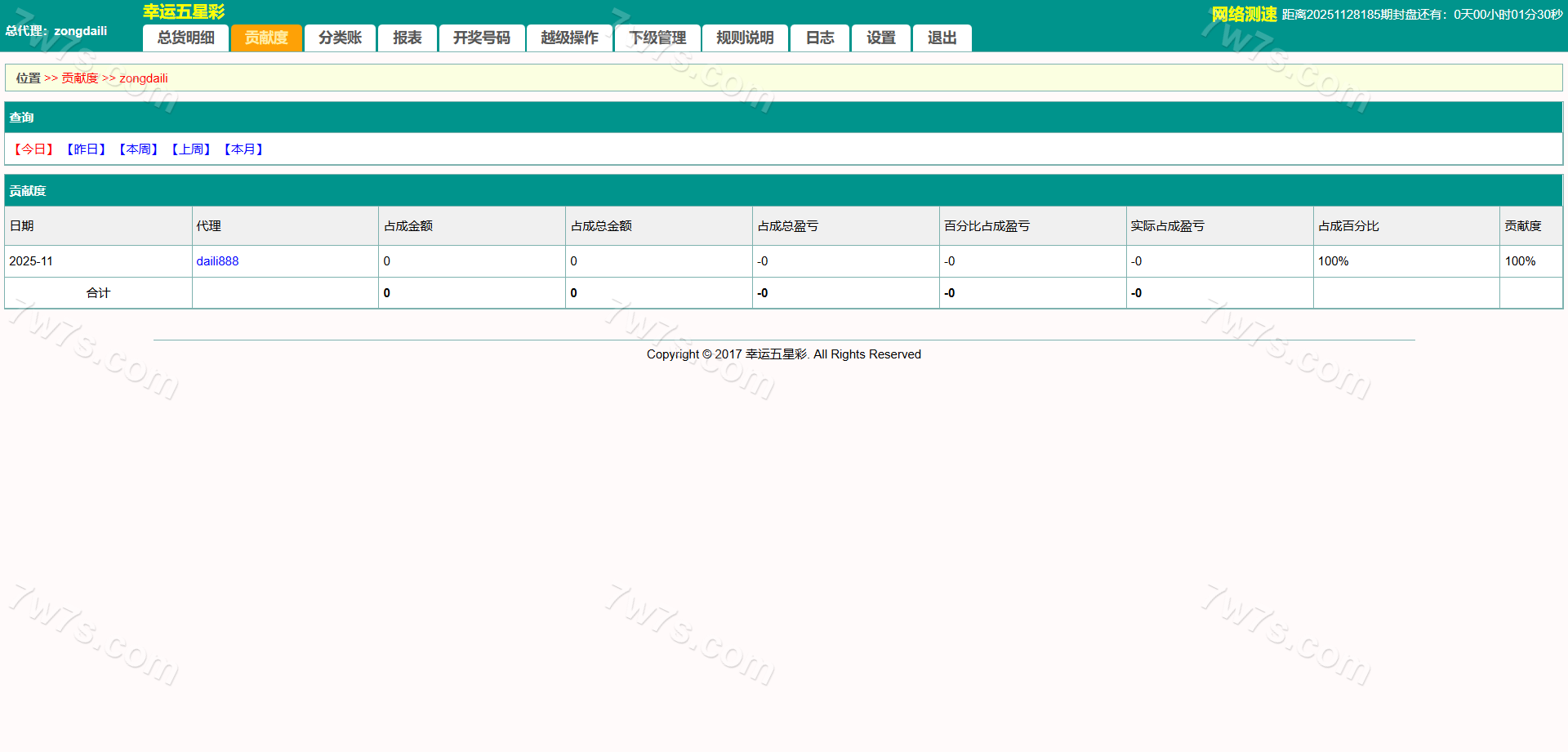This screenshot has width=1568, height=752.
Task: Switch to the 分类账 tab
Action: tap(340, 38)
